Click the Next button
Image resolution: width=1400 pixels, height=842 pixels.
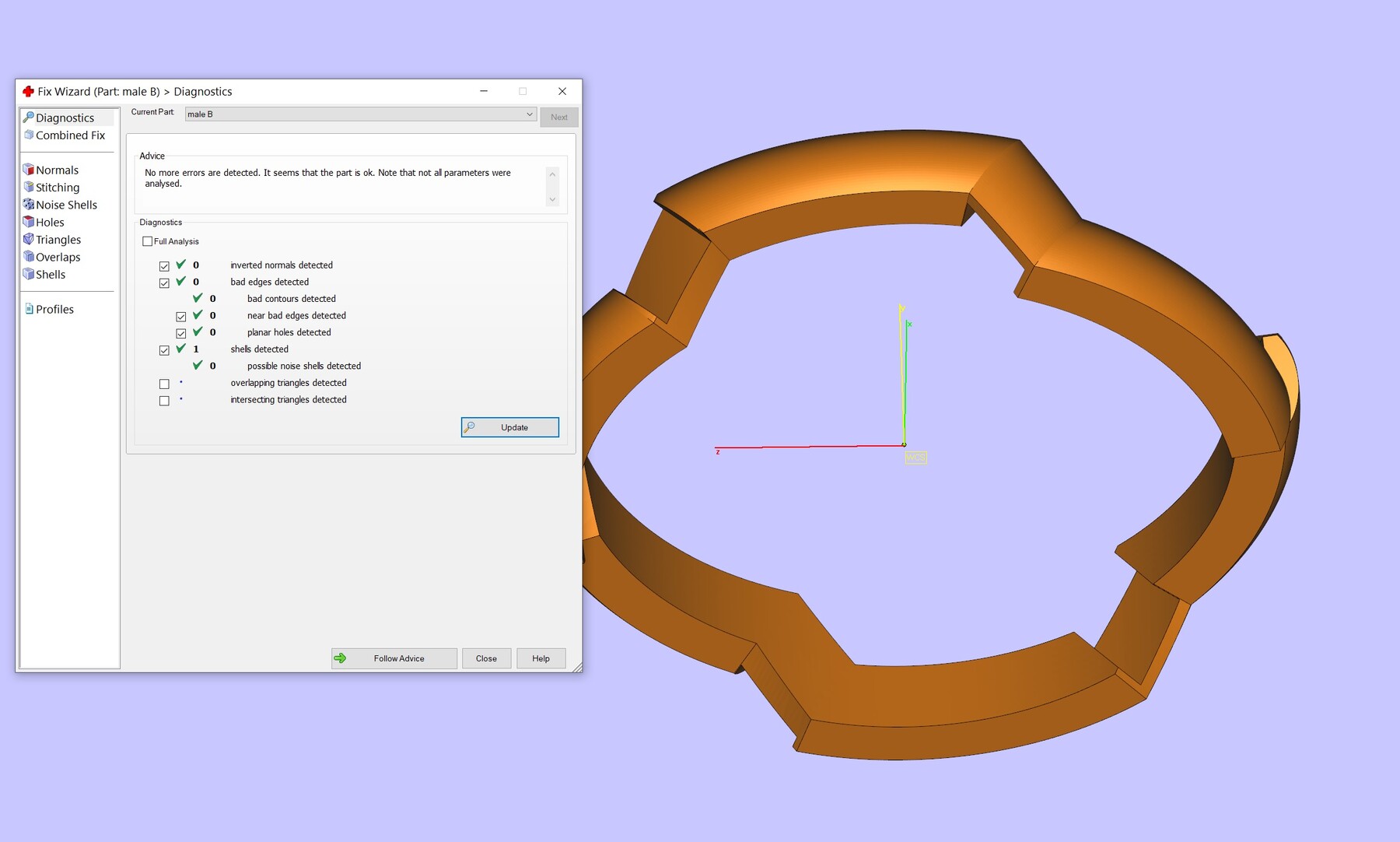click(x=559, y=117)
